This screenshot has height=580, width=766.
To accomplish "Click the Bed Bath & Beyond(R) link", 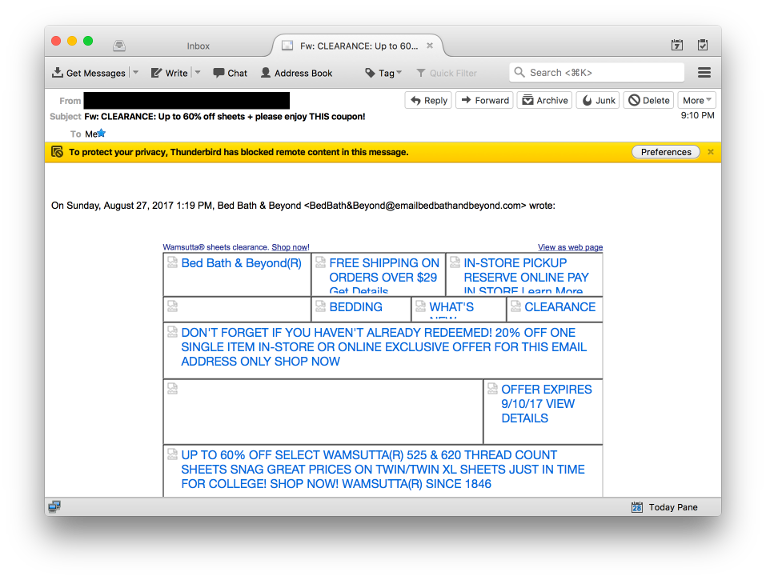I will tap(241, 263).
